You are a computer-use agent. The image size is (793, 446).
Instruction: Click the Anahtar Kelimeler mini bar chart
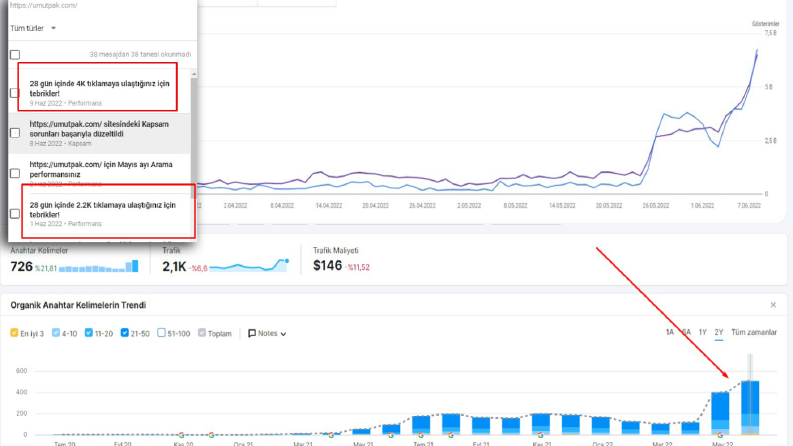99,266
